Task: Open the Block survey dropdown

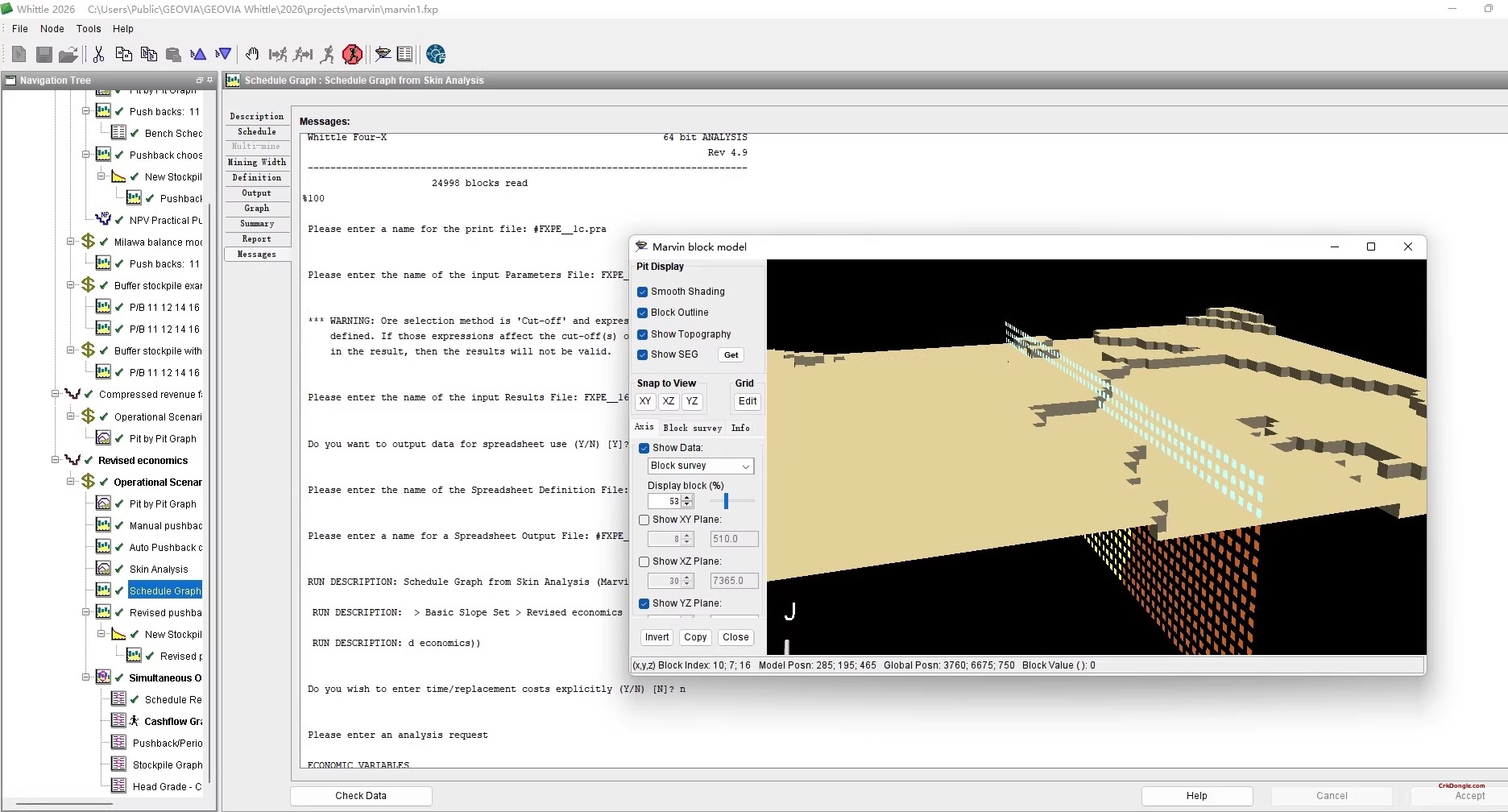Action: [700, 466]
